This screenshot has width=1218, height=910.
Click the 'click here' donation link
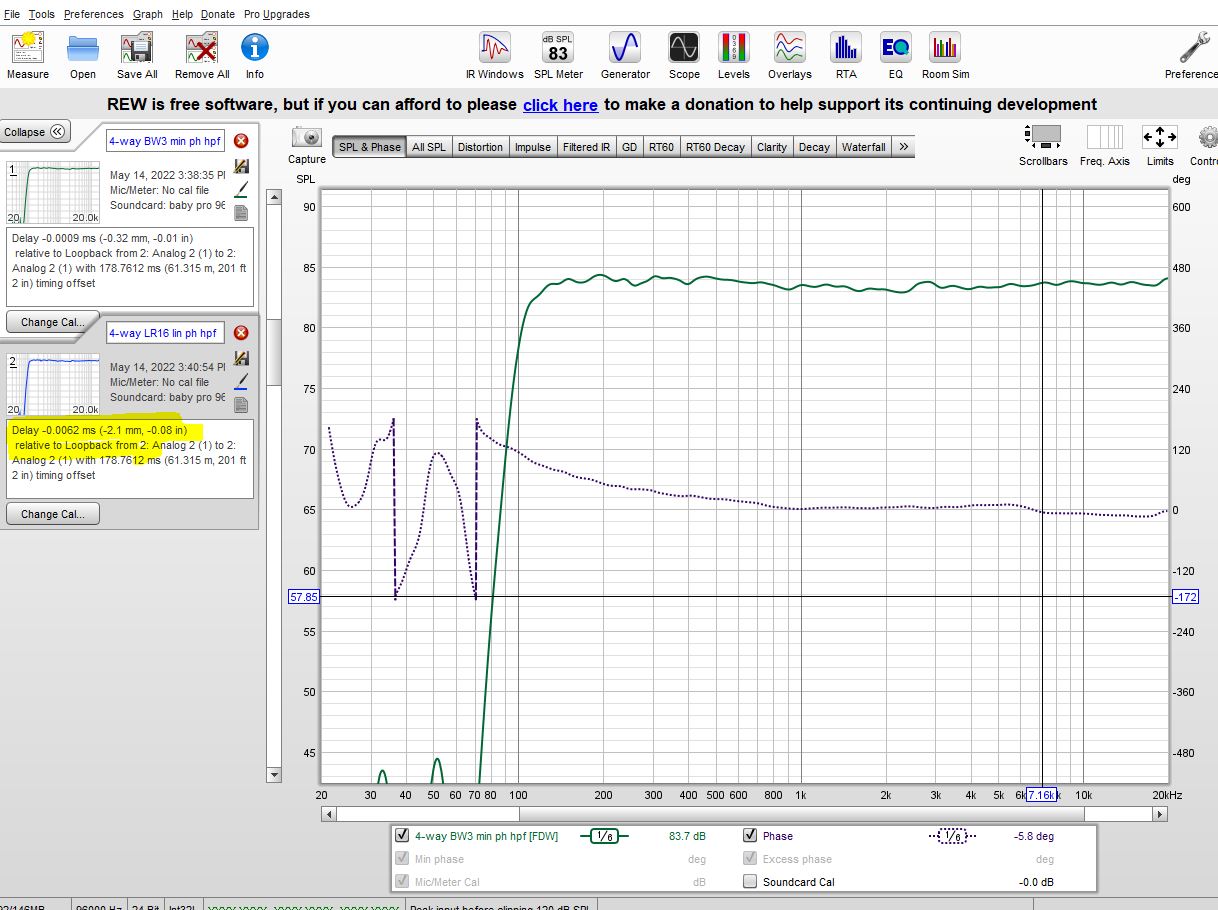pyautogui.click(x=560, y=105)
